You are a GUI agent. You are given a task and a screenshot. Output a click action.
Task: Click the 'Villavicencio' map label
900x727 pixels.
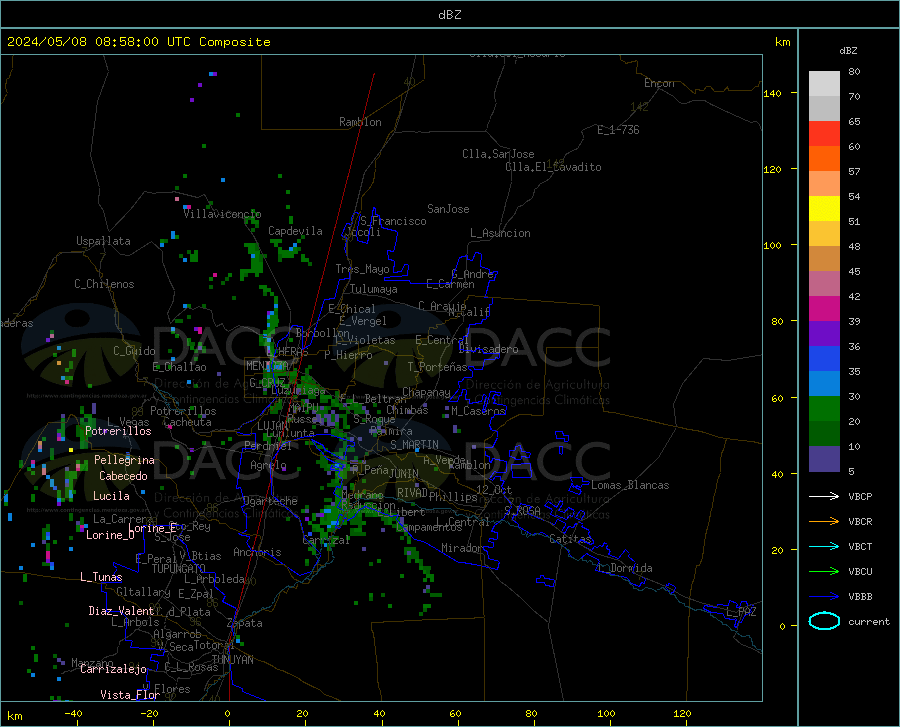tap(222, 214)
